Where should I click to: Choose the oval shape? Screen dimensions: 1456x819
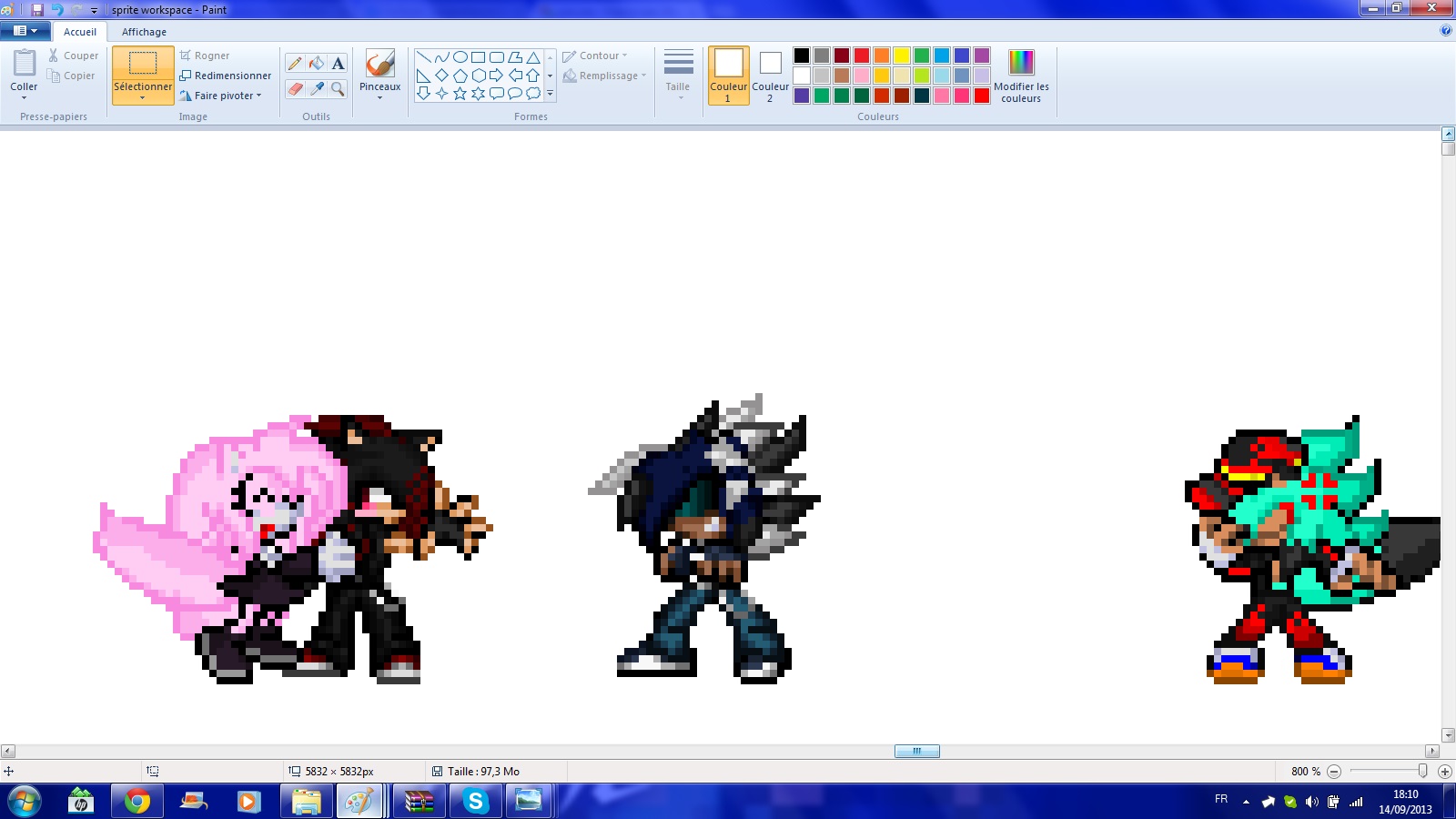[460, 56]
